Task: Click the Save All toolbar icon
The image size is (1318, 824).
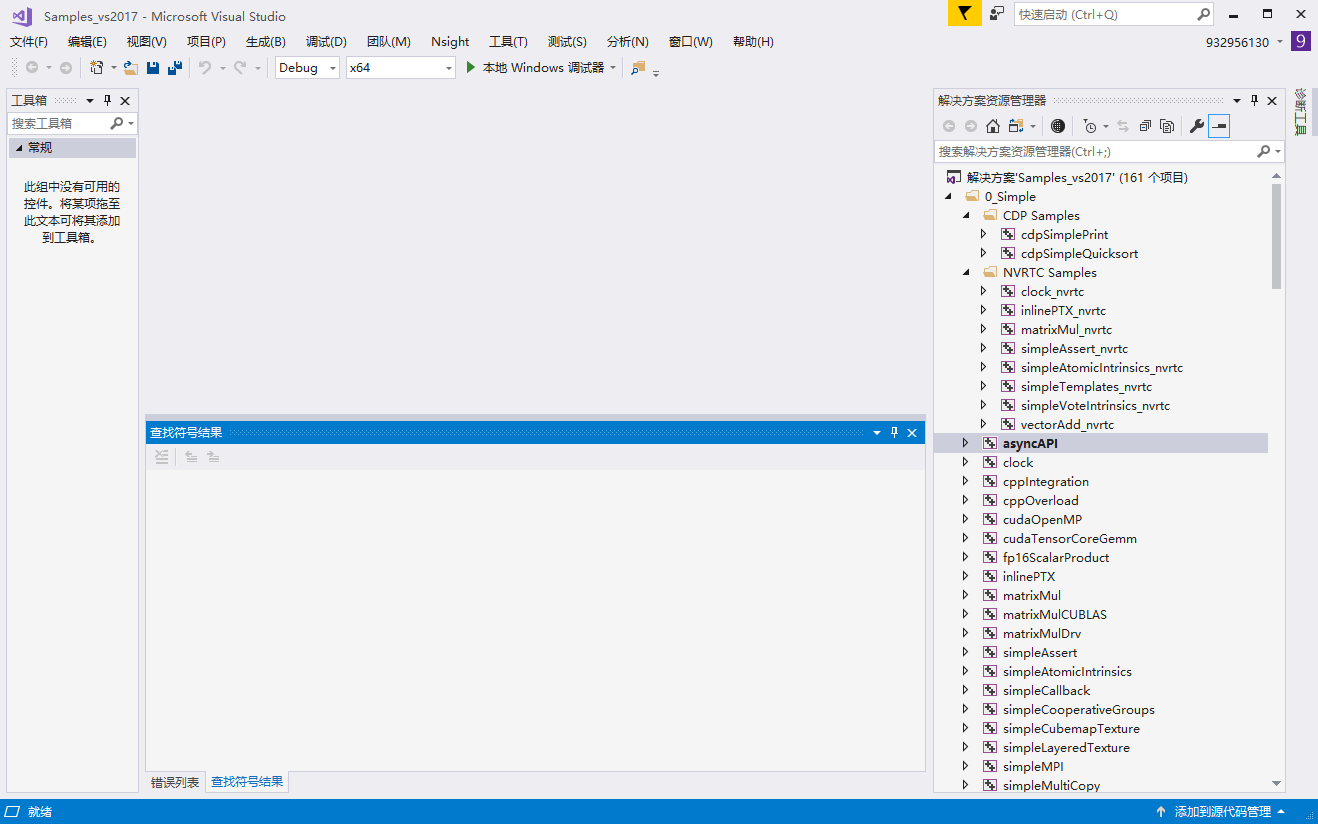Action: click(x=175, y=68)
